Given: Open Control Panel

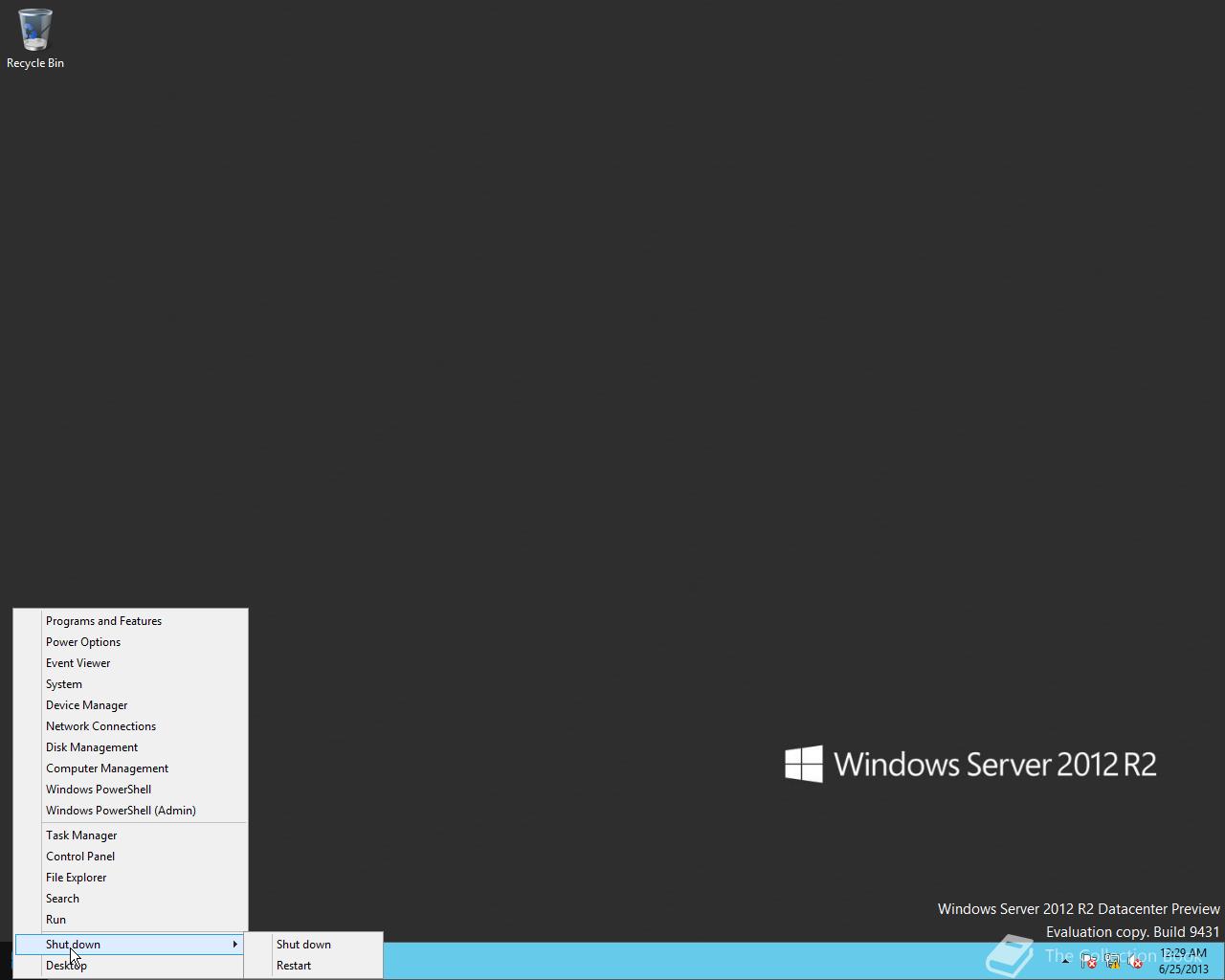Looking at the screenshot, I should (131, 857).
